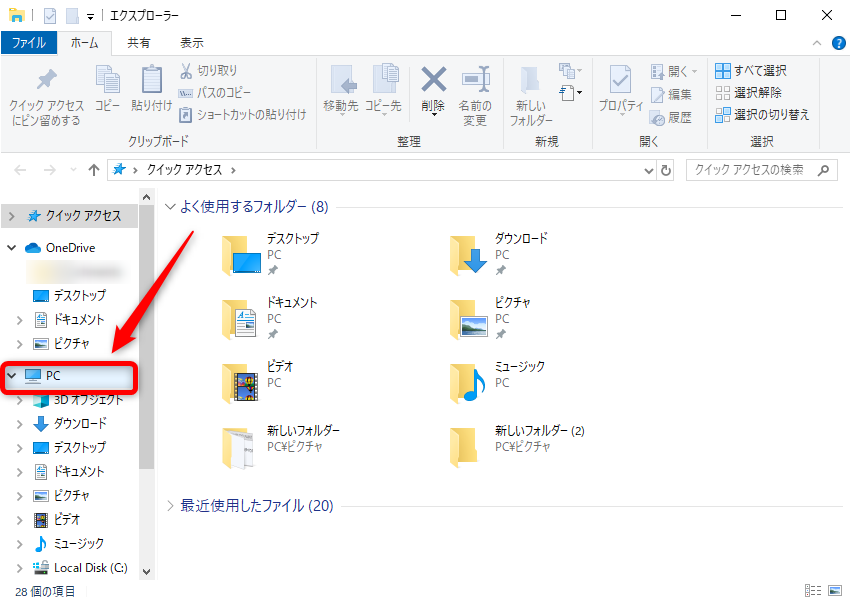
Task: Select the 貼り付け (Paste) icon in the ribbon
Action: click(x=151, y=90)
